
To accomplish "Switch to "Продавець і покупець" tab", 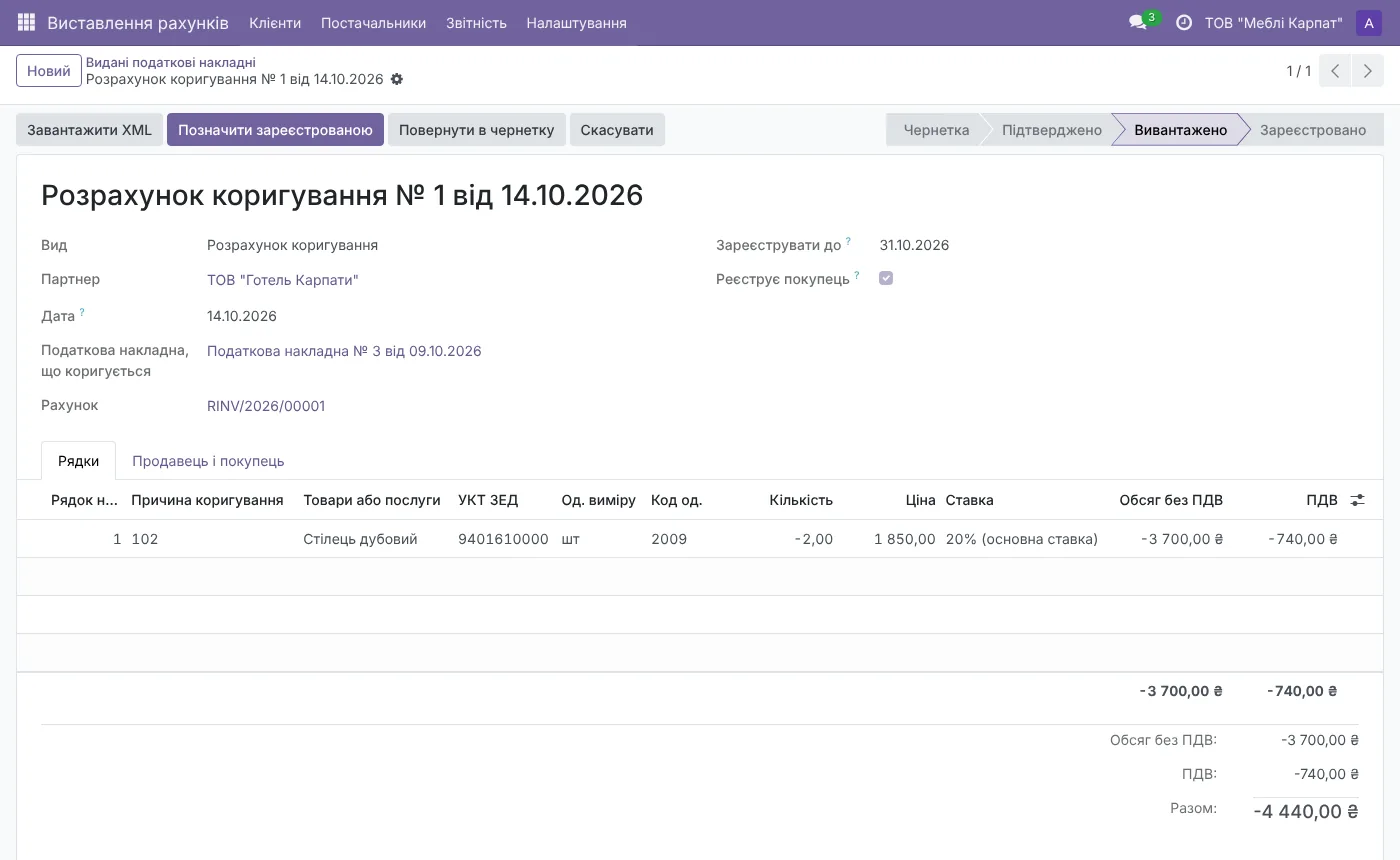I will point(208,461).
